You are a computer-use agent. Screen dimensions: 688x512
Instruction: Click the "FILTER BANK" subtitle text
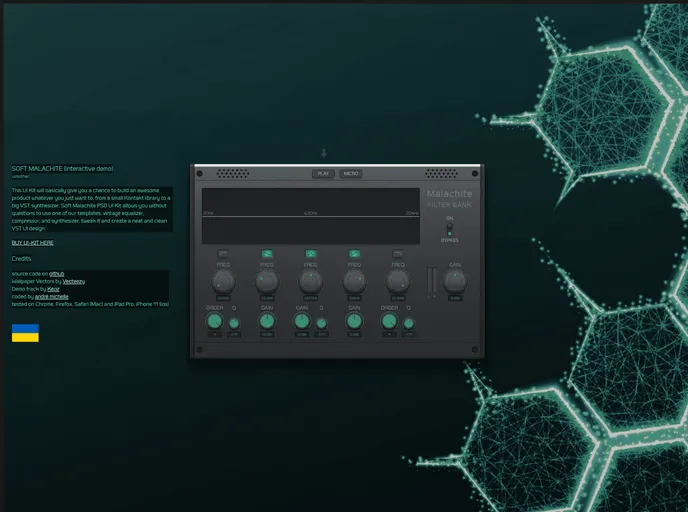click(x=449, y=205)
